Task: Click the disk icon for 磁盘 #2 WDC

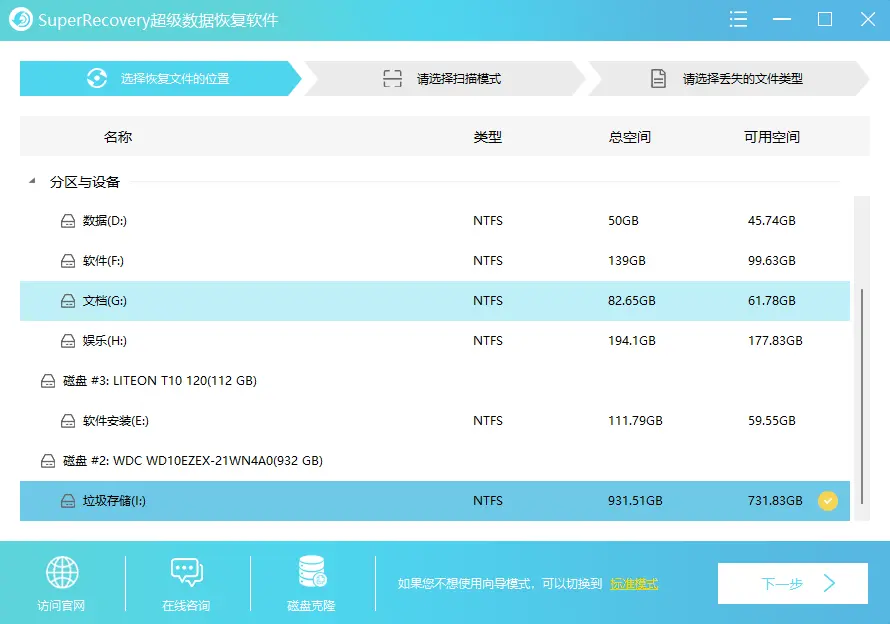Action: [x=48, y=461]
